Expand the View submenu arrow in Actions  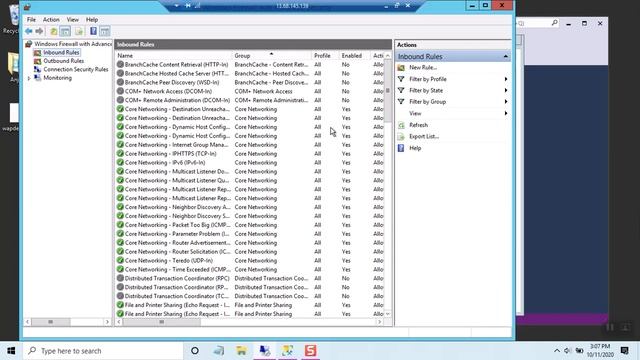(506, 113)
